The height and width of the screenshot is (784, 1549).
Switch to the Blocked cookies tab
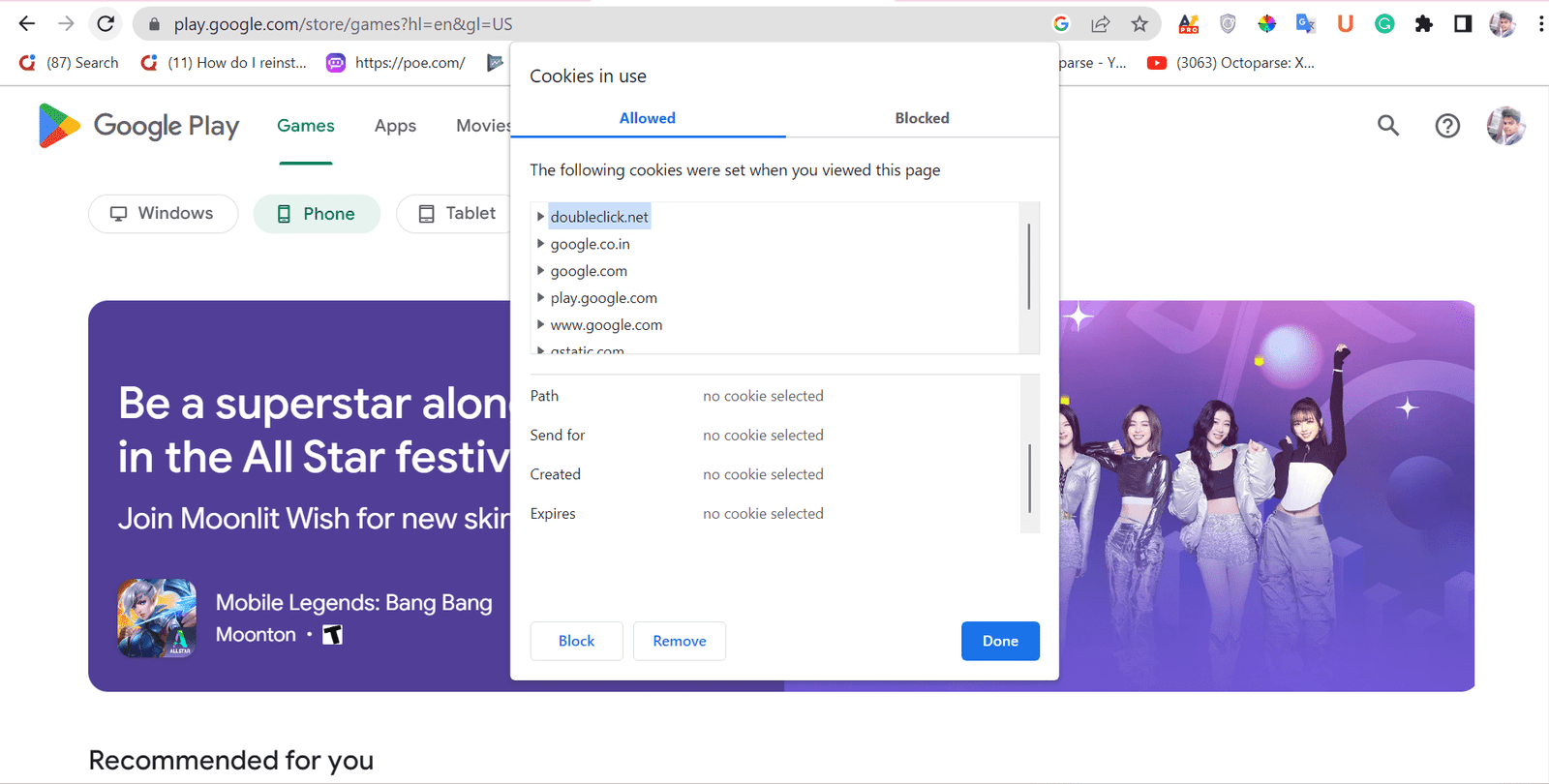click(x=922, y=118)
